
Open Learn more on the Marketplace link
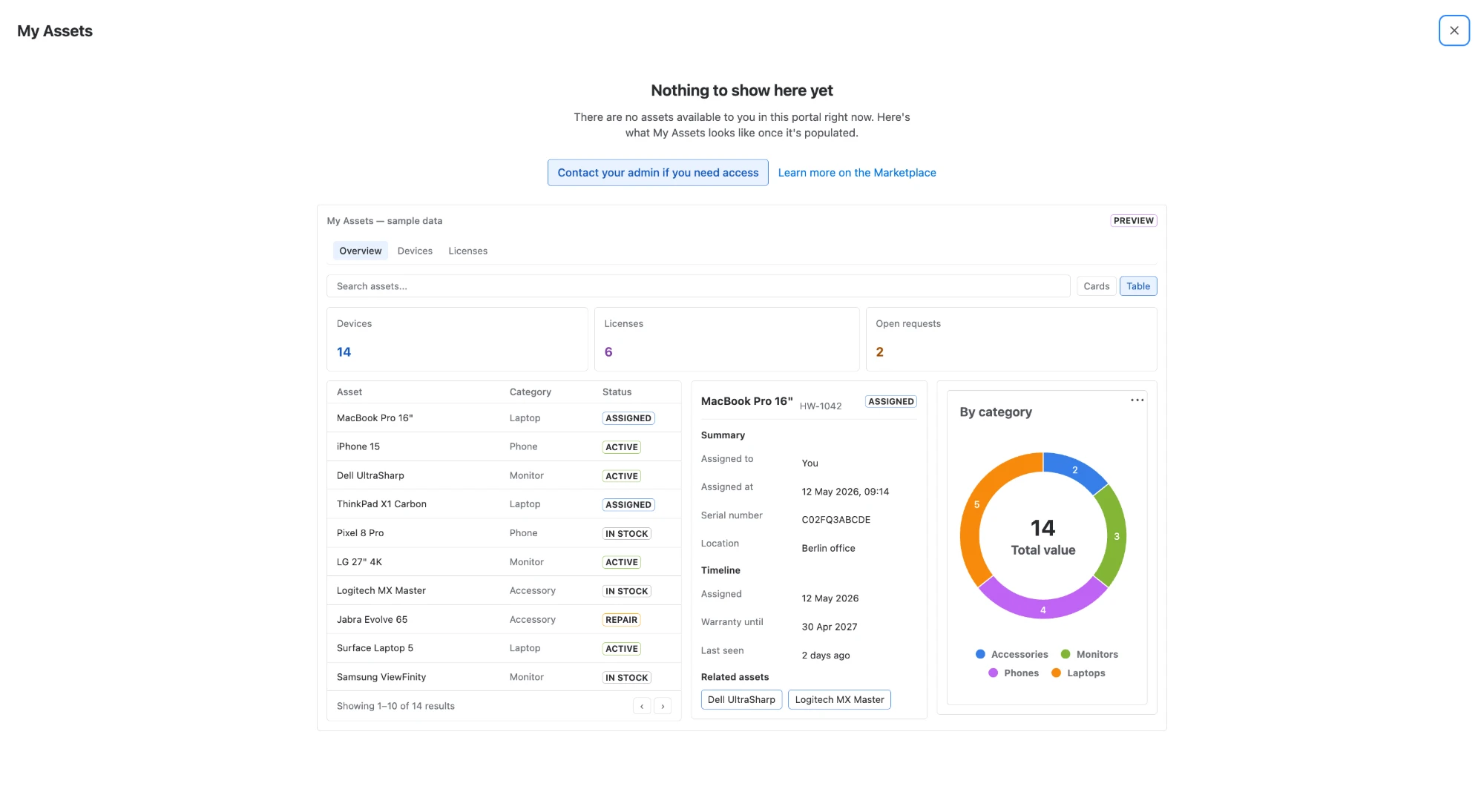pos(856,173)
